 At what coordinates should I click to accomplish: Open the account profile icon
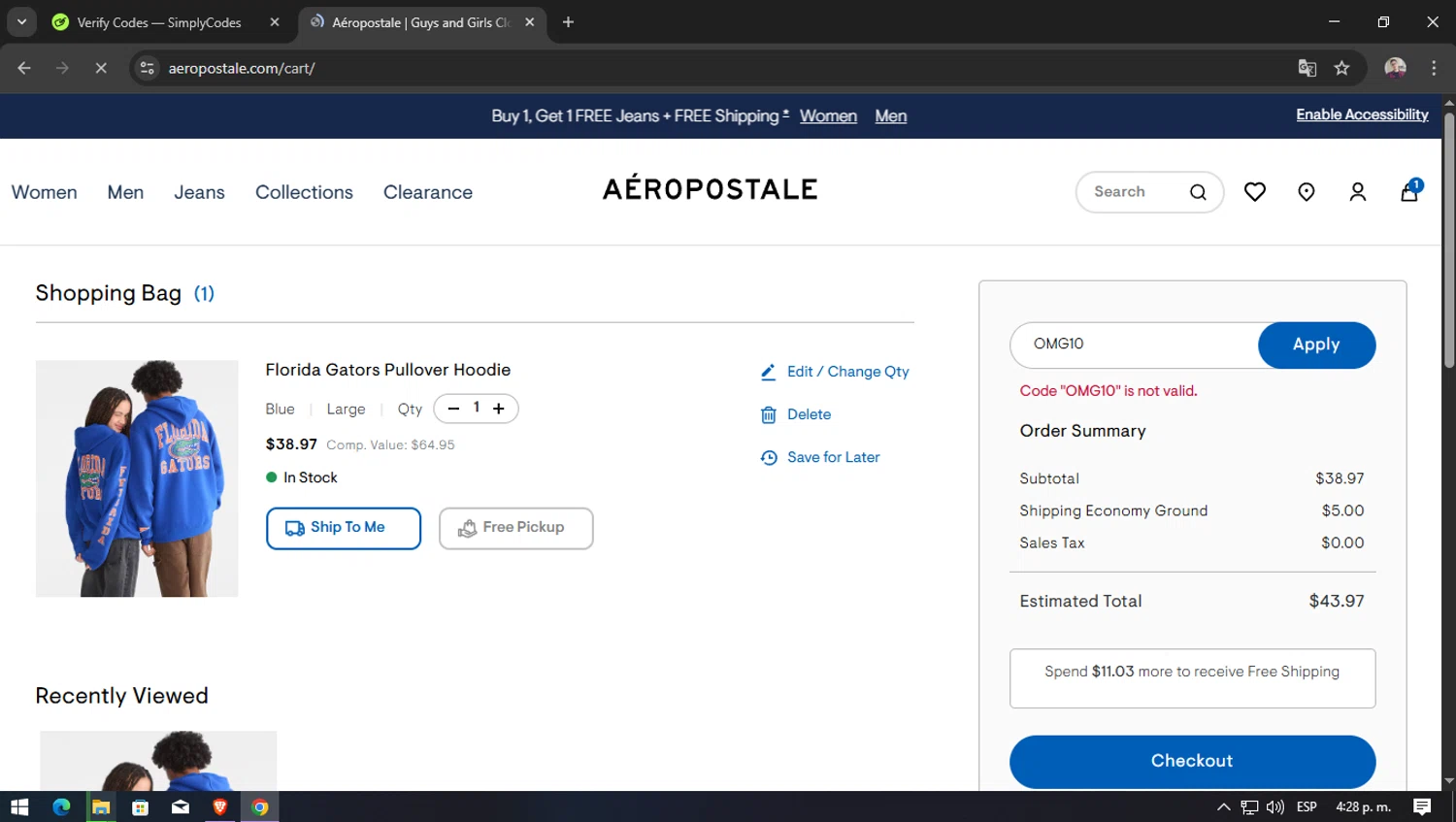point(1358,192)
